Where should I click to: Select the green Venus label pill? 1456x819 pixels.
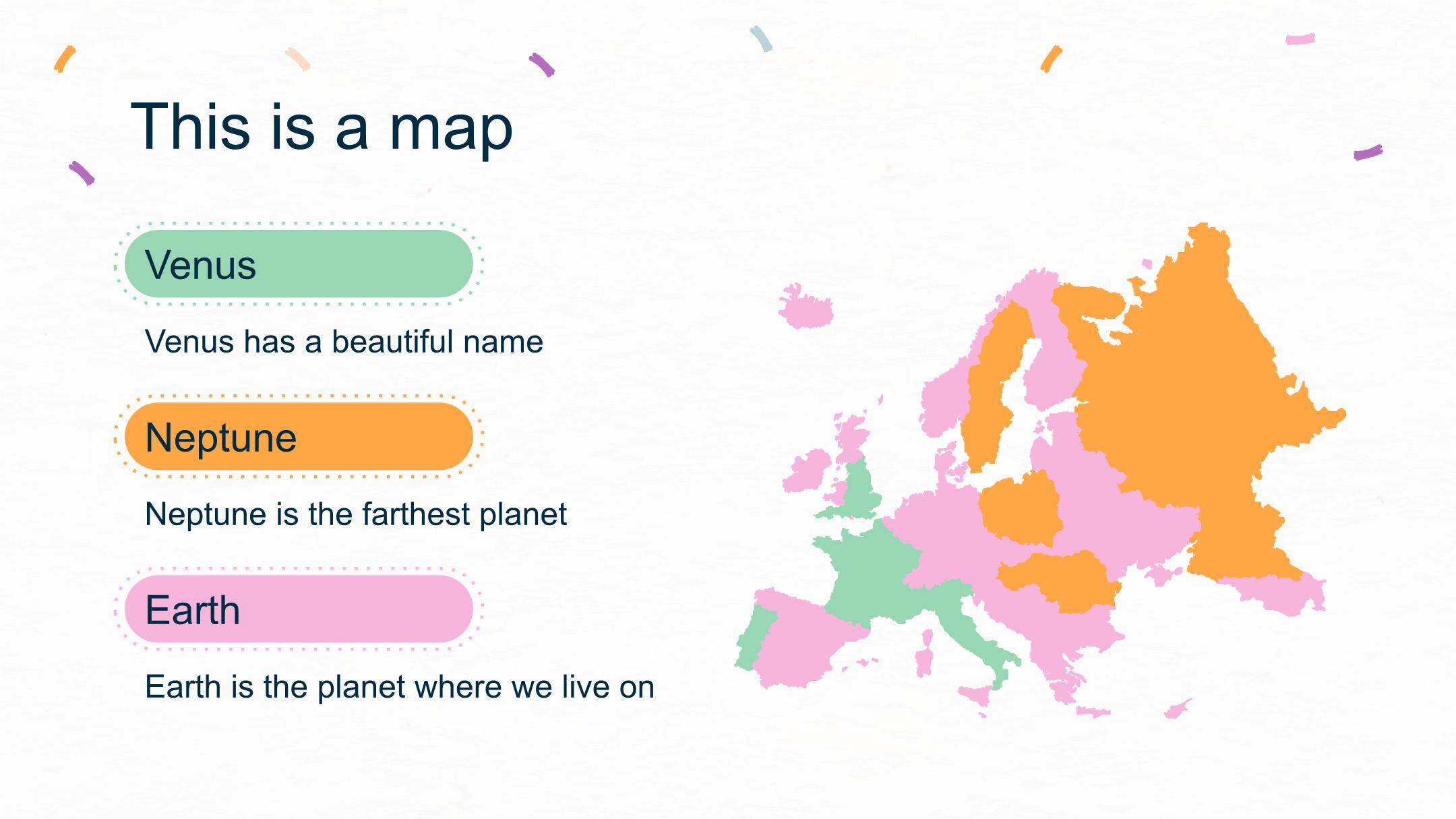click(299, 264)
